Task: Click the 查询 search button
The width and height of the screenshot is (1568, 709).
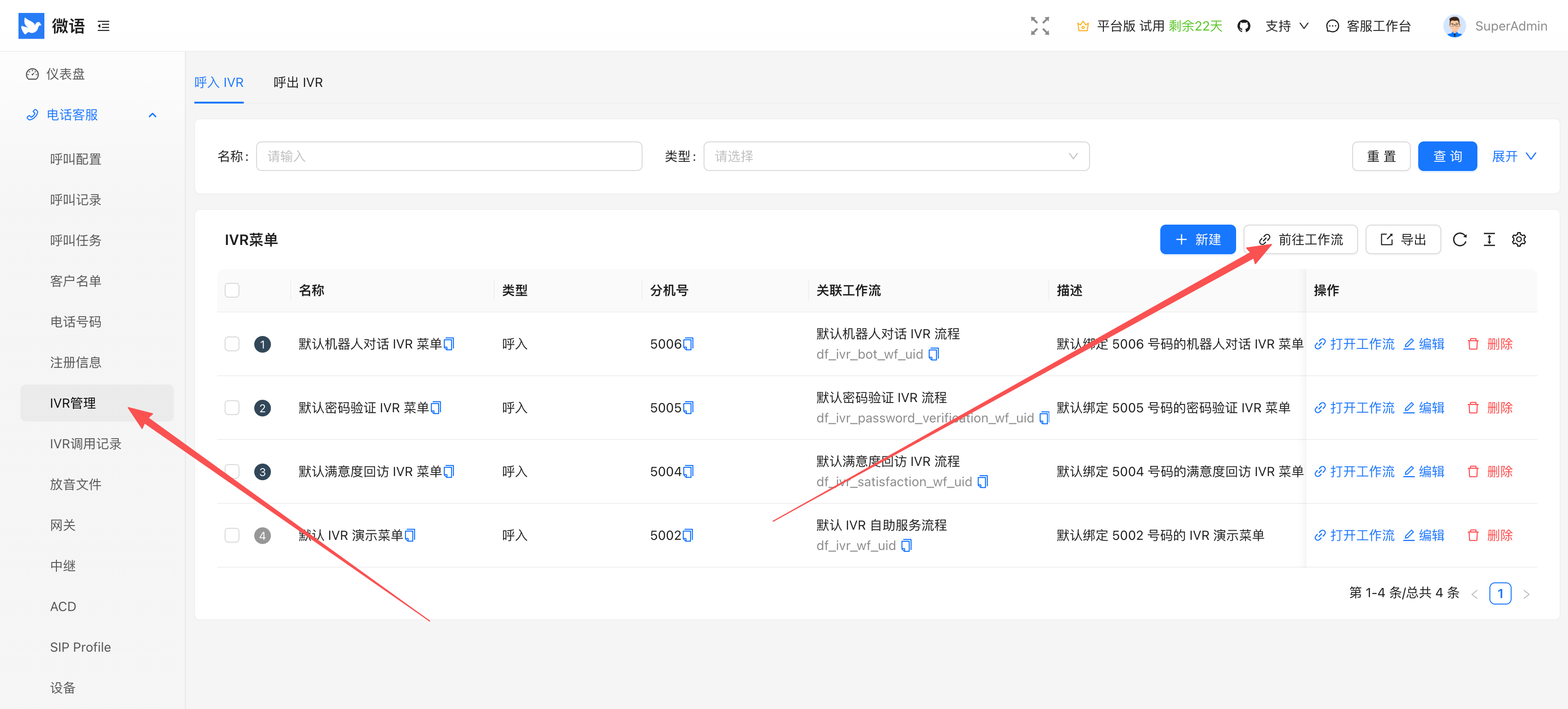Action: point(1447,156)
